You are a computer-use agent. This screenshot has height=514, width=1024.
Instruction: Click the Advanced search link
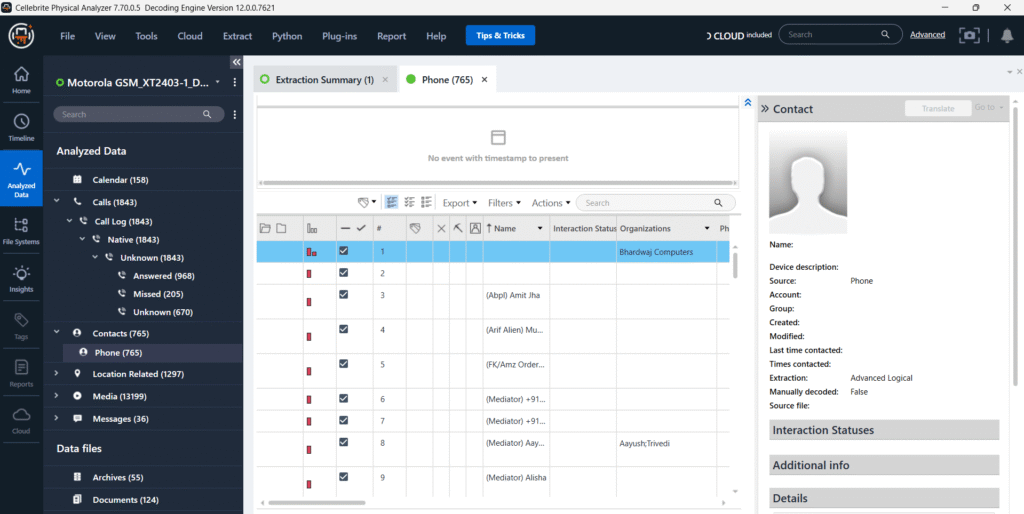[x=927, y=35]
